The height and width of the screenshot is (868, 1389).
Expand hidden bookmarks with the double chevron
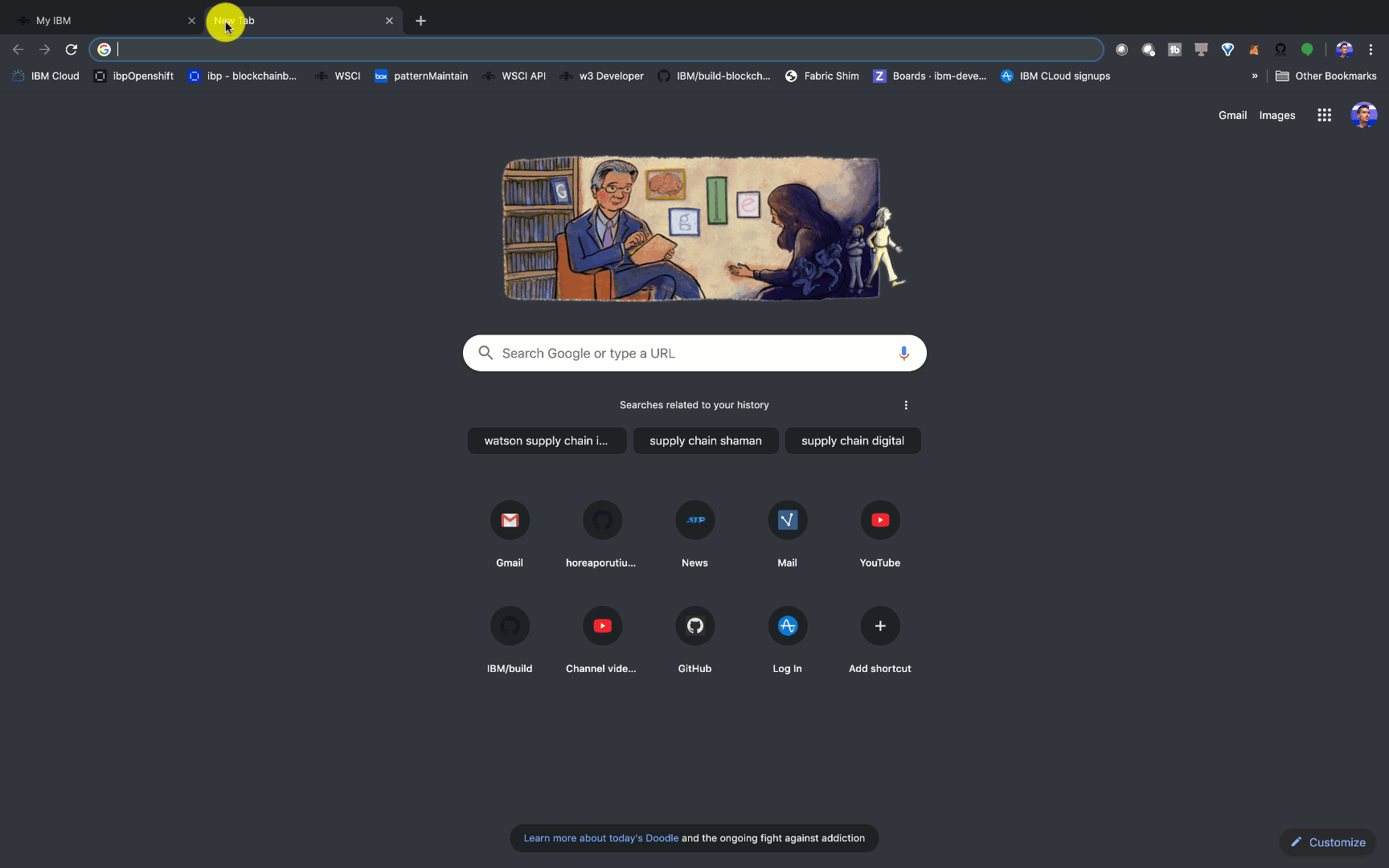(1255, 76)
